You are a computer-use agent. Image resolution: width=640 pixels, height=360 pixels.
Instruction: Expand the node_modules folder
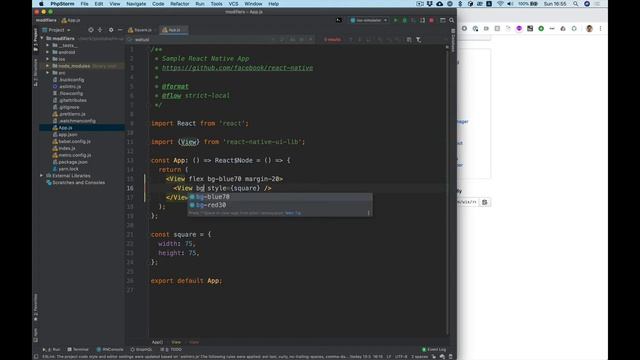tap(48, 66)
